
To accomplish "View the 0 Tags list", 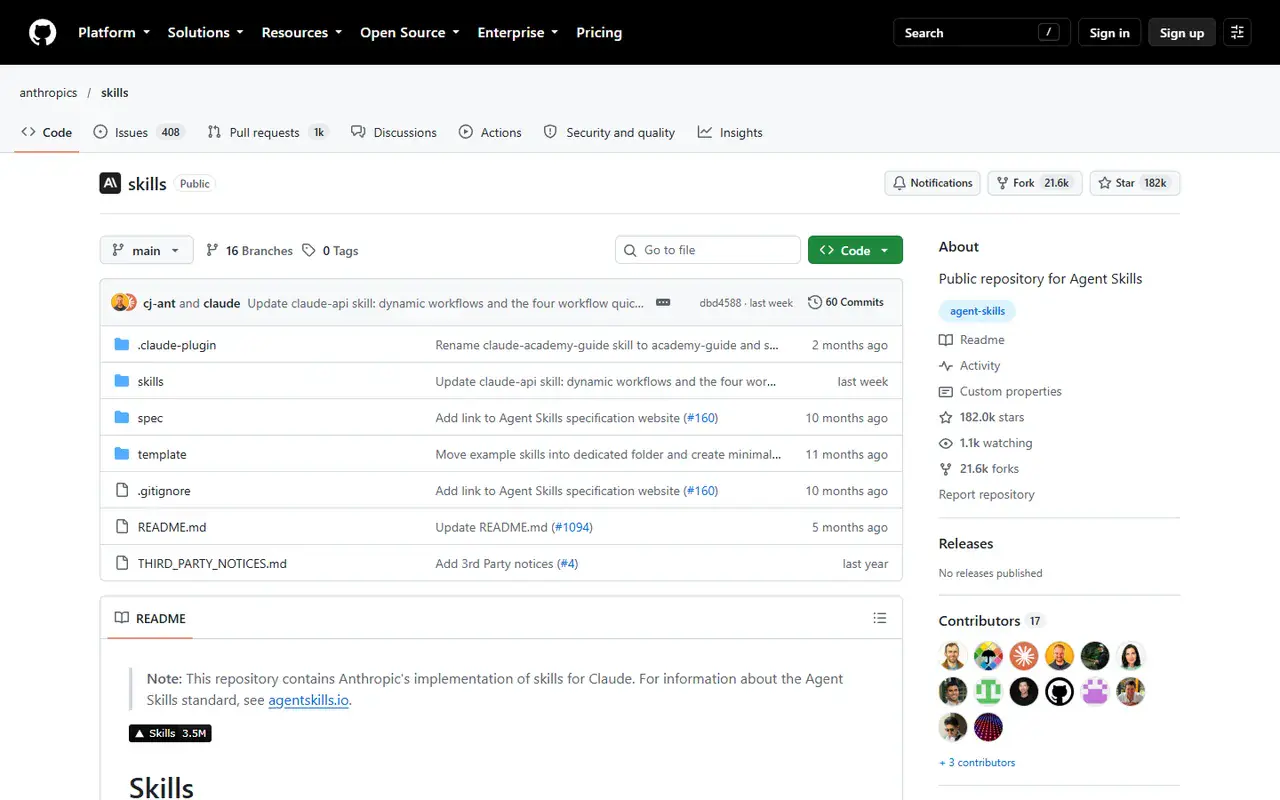I will tap(330, 251).
